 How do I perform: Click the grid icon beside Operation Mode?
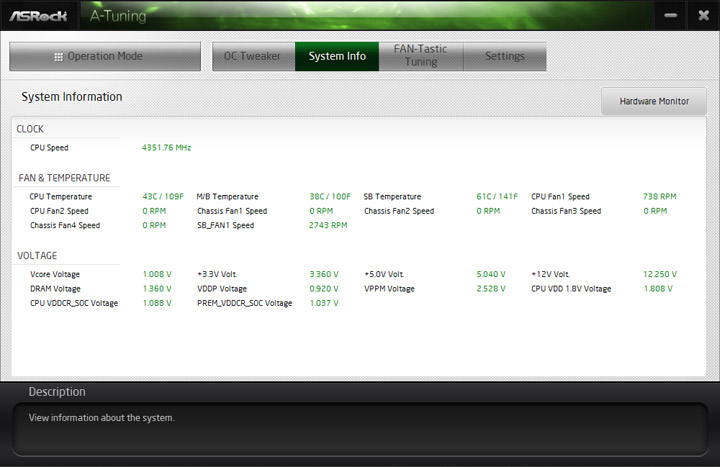(x=58, y=57)
